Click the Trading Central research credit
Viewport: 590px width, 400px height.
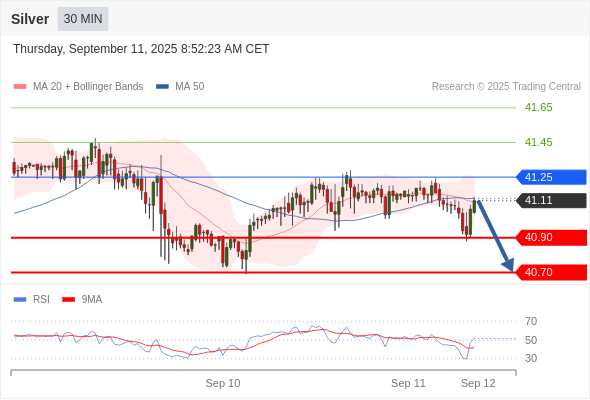pos(506,87)
